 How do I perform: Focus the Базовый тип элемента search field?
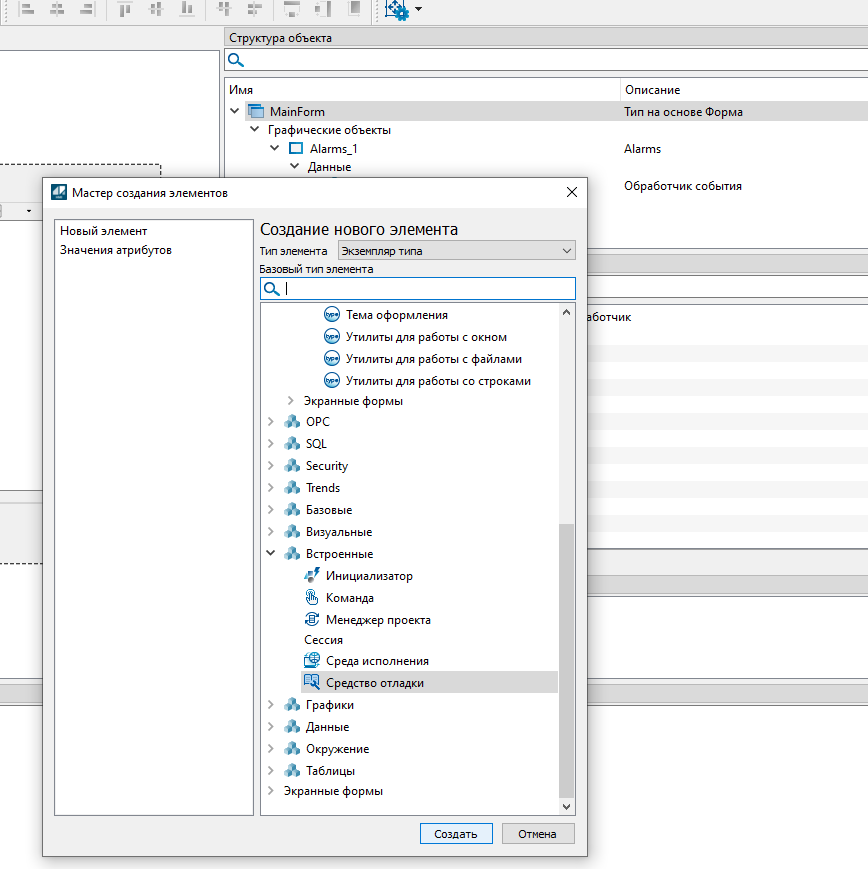428,289
